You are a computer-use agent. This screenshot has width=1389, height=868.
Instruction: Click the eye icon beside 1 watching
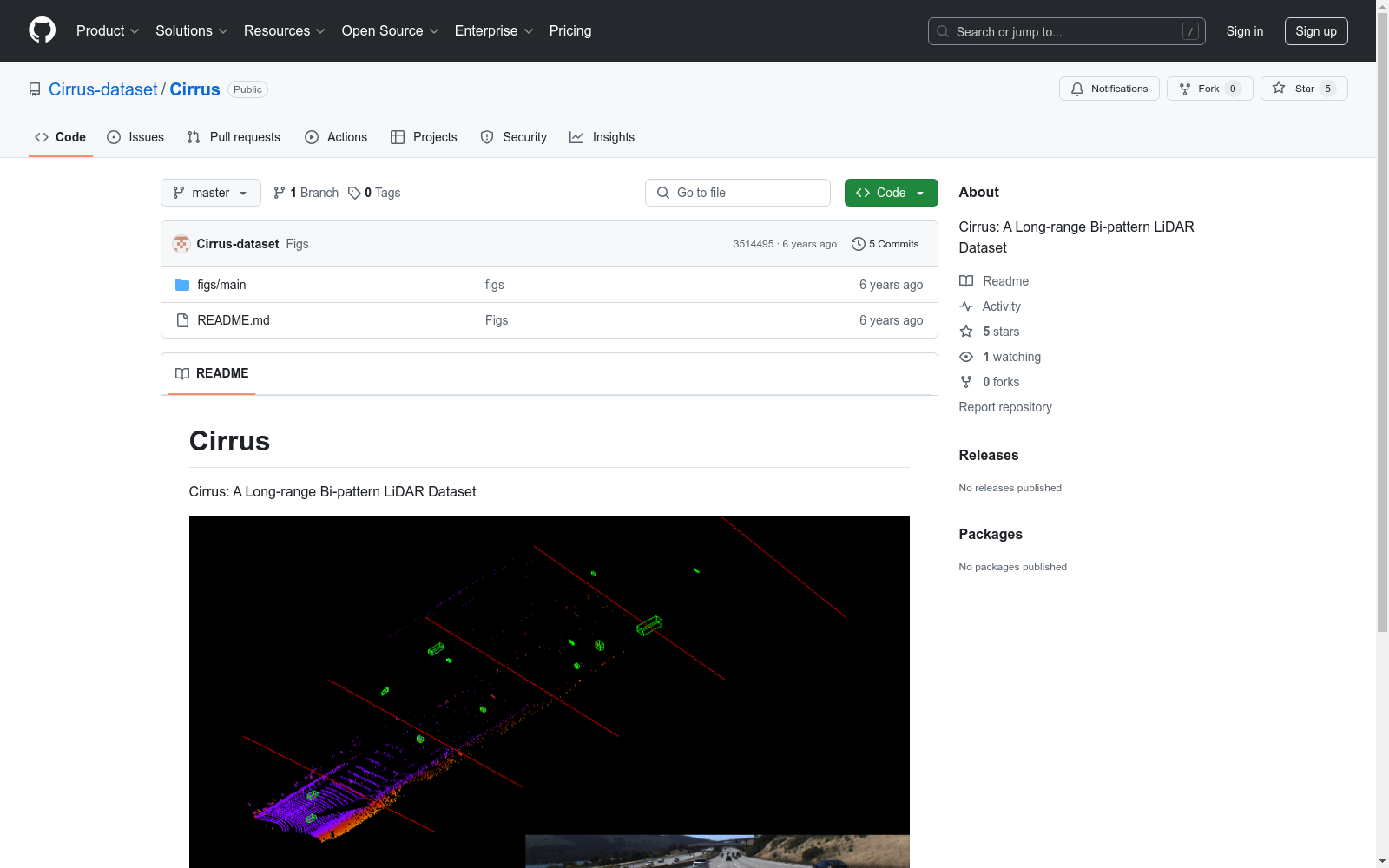pyautogui.click(x=966, y=357)
